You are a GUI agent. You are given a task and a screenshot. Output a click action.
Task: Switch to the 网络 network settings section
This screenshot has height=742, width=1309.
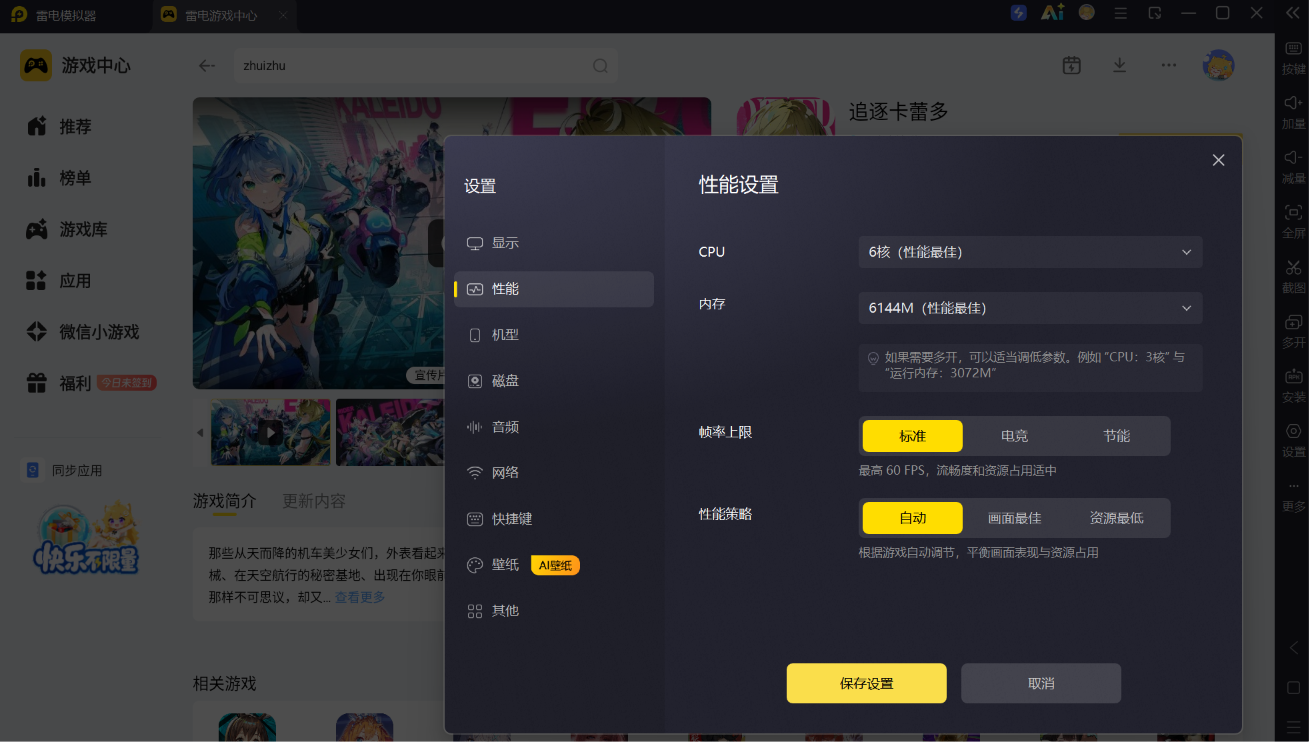554,473
